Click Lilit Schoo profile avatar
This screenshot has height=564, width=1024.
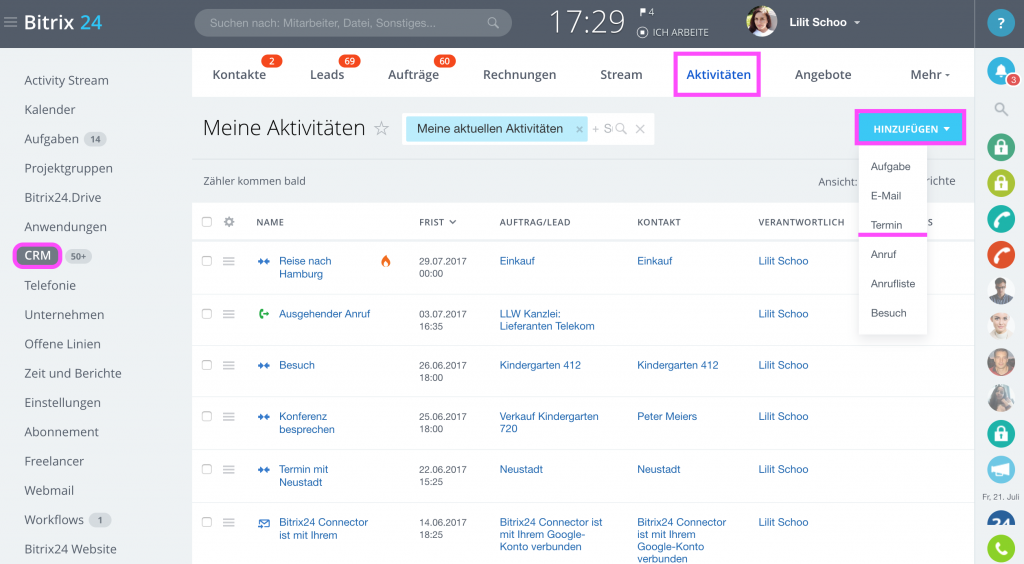click(x=761, y=22)
